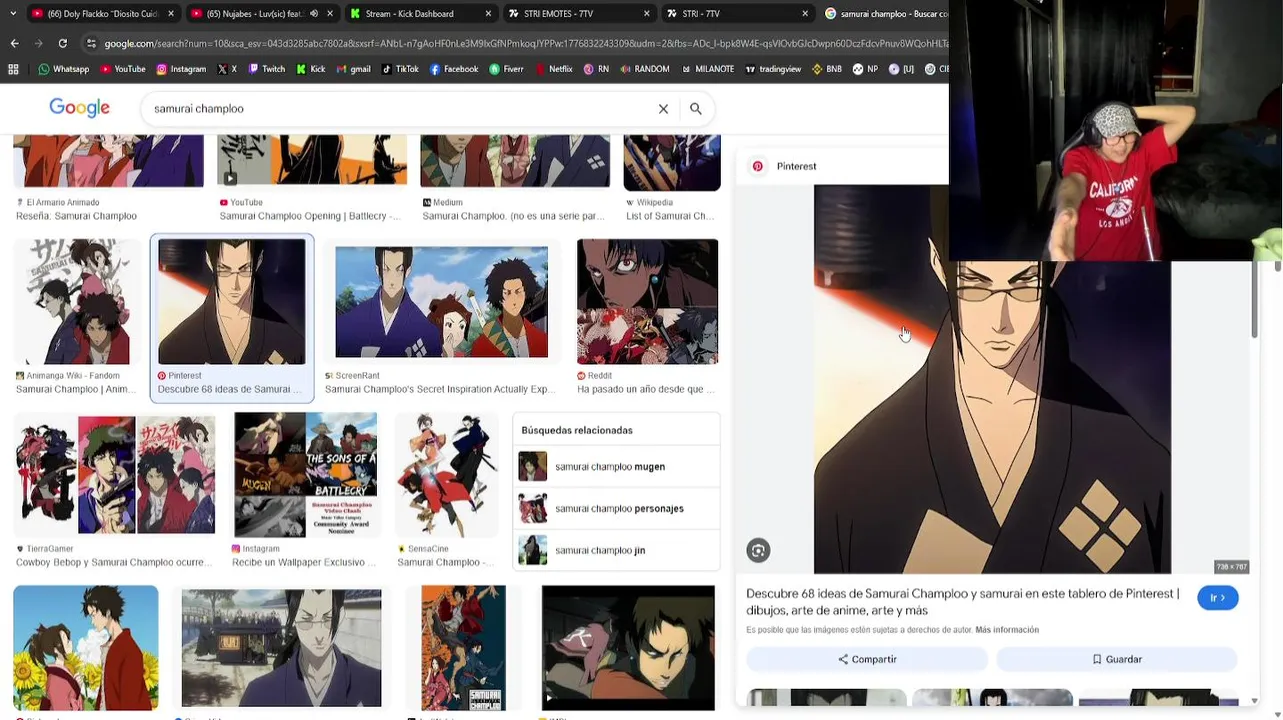
Task: Go to Google homepage via logo
Action: coord(80,108)
